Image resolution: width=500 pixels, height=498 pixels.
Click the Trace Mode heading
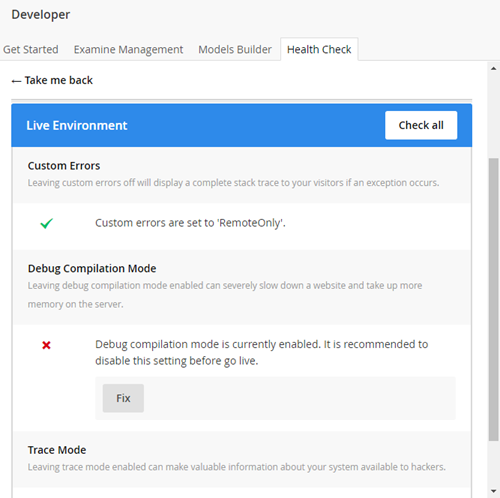click(57, 450)
